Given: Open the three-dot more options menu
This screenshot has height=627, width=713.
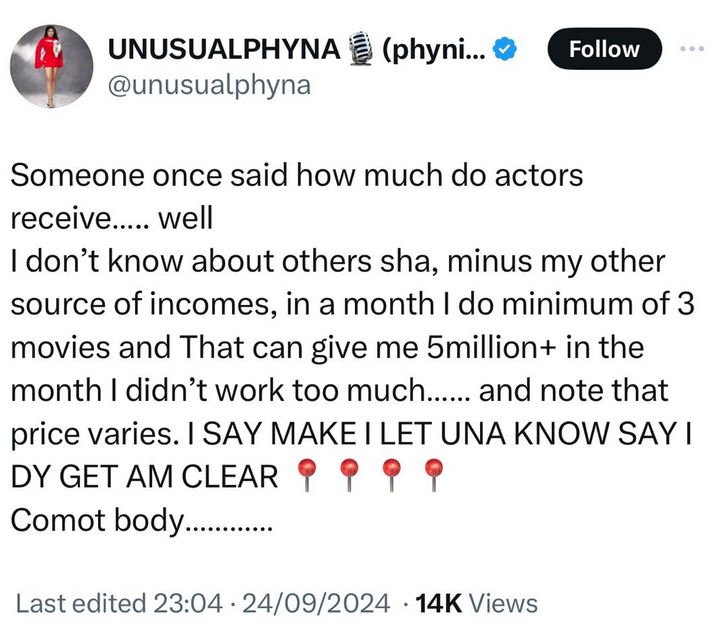Looking at the screenshot, I should pyautogui.click(x=691, y=49).
